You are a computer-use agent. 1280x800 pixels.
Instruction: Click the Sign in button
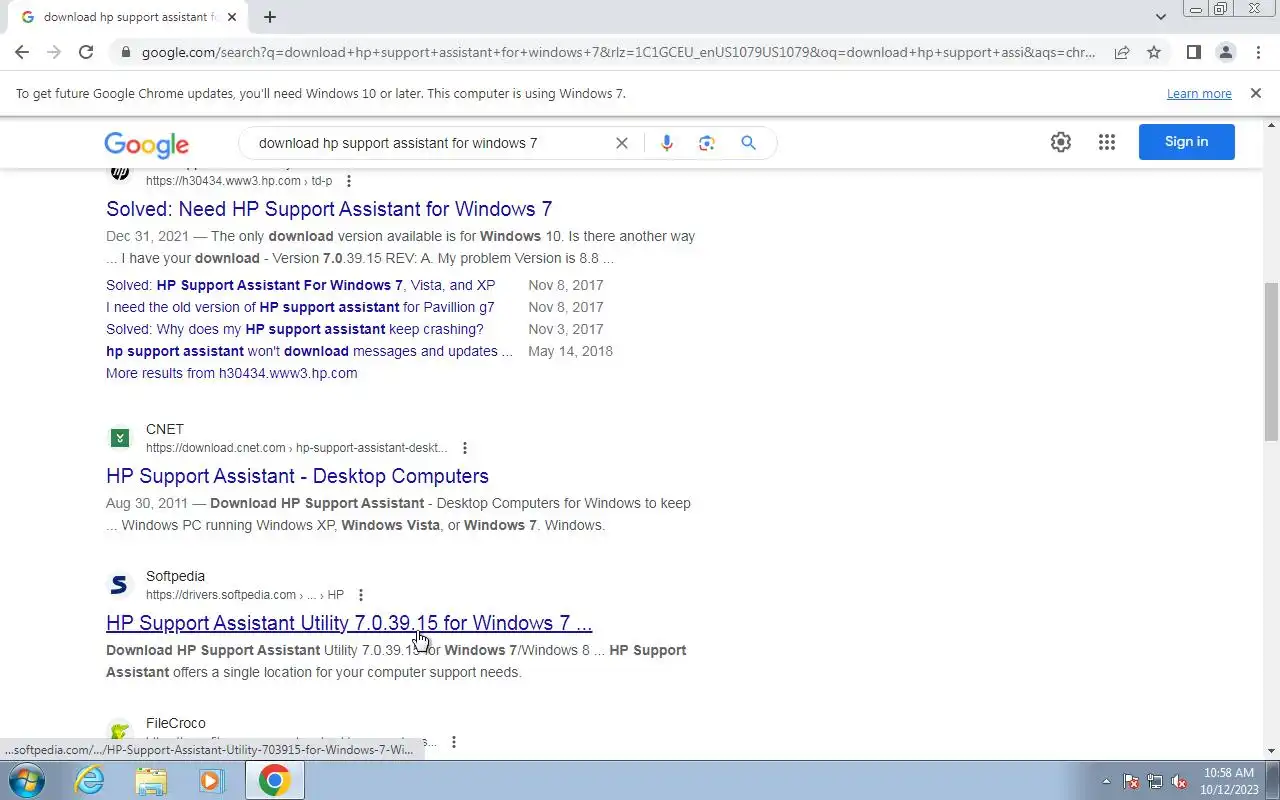[x=1186, y=142]
